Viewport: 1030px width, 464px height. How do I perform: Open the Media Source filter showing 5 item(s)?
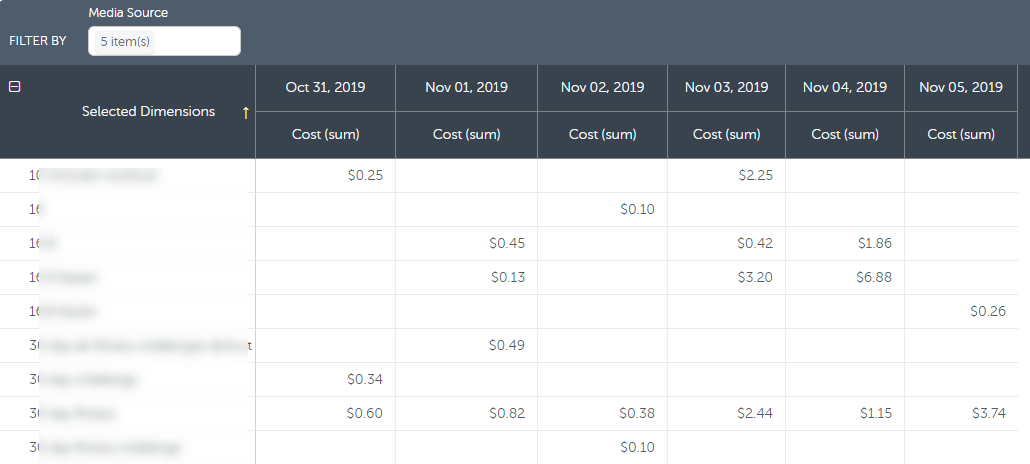point(164,41)
